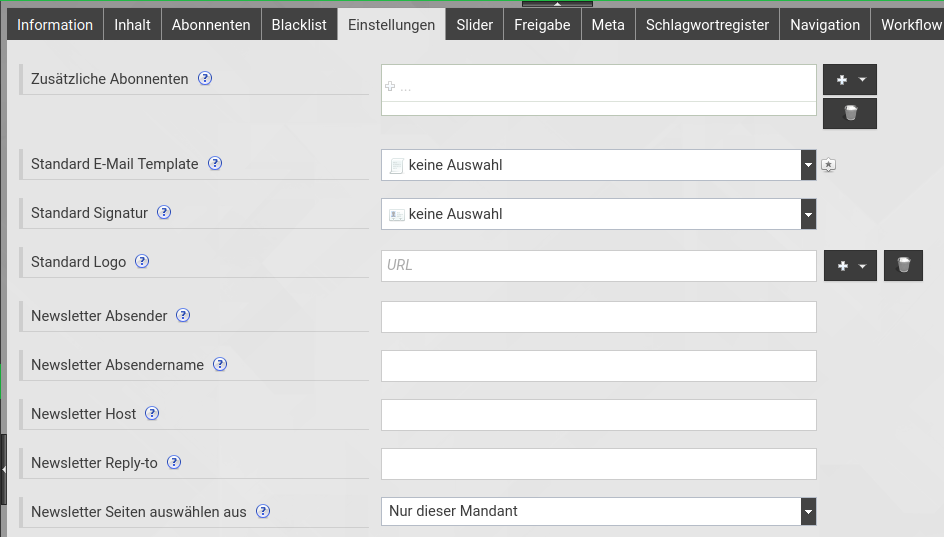Click the Standard Logo URL field
944x537 pixels.
tap(598, 265)
